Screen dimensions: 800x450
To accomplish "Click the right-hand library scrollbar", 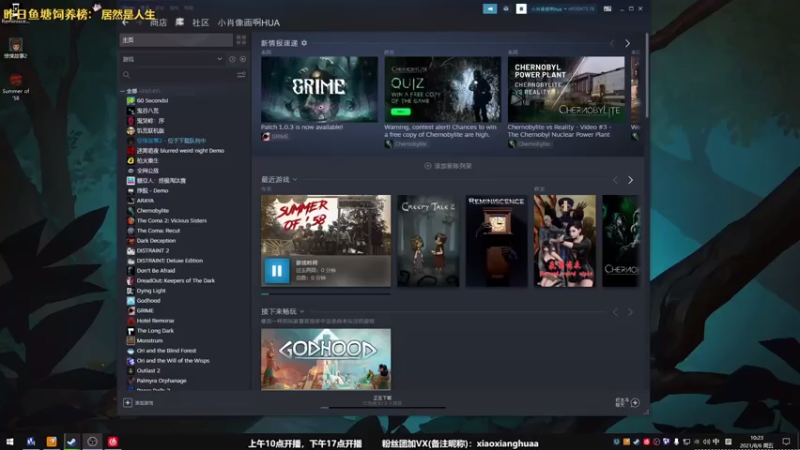I will pos(647,76).
